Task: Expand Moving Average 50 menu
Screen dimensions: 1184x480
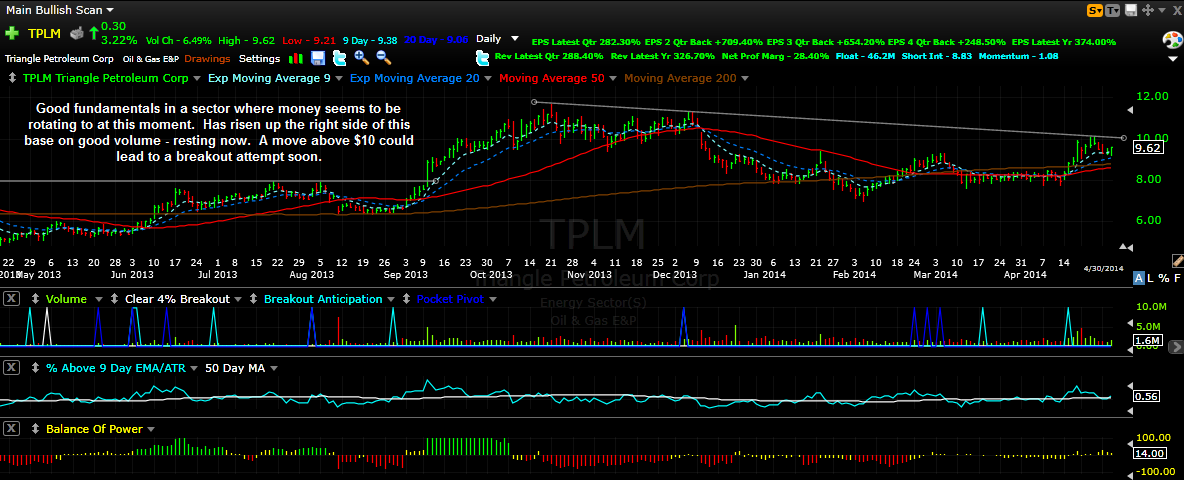Action: [x=612, y=78]
